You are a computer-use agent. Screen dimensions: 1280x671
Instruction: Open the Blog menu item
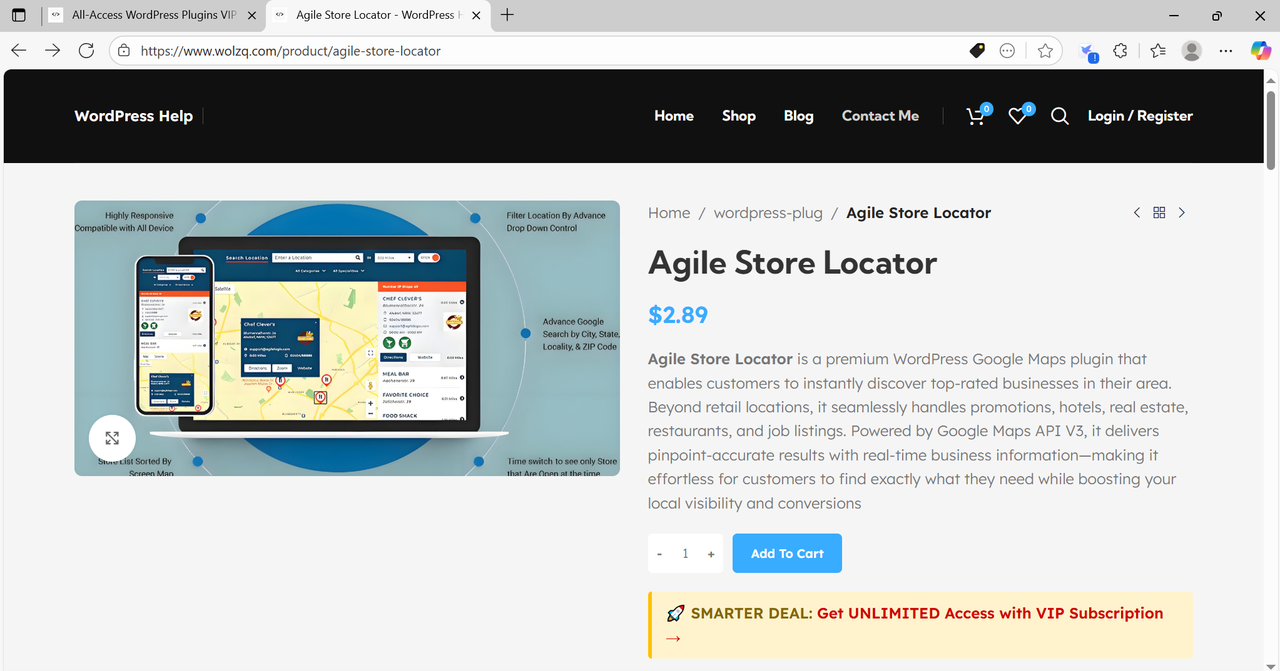pos(798,116)
